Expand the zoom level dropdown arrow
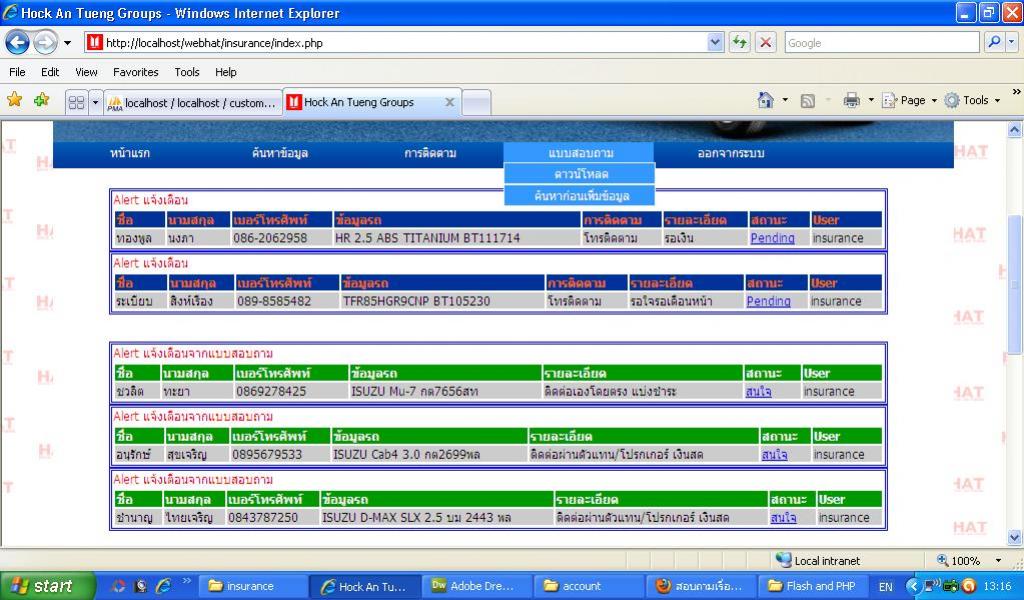 [998, 560]
